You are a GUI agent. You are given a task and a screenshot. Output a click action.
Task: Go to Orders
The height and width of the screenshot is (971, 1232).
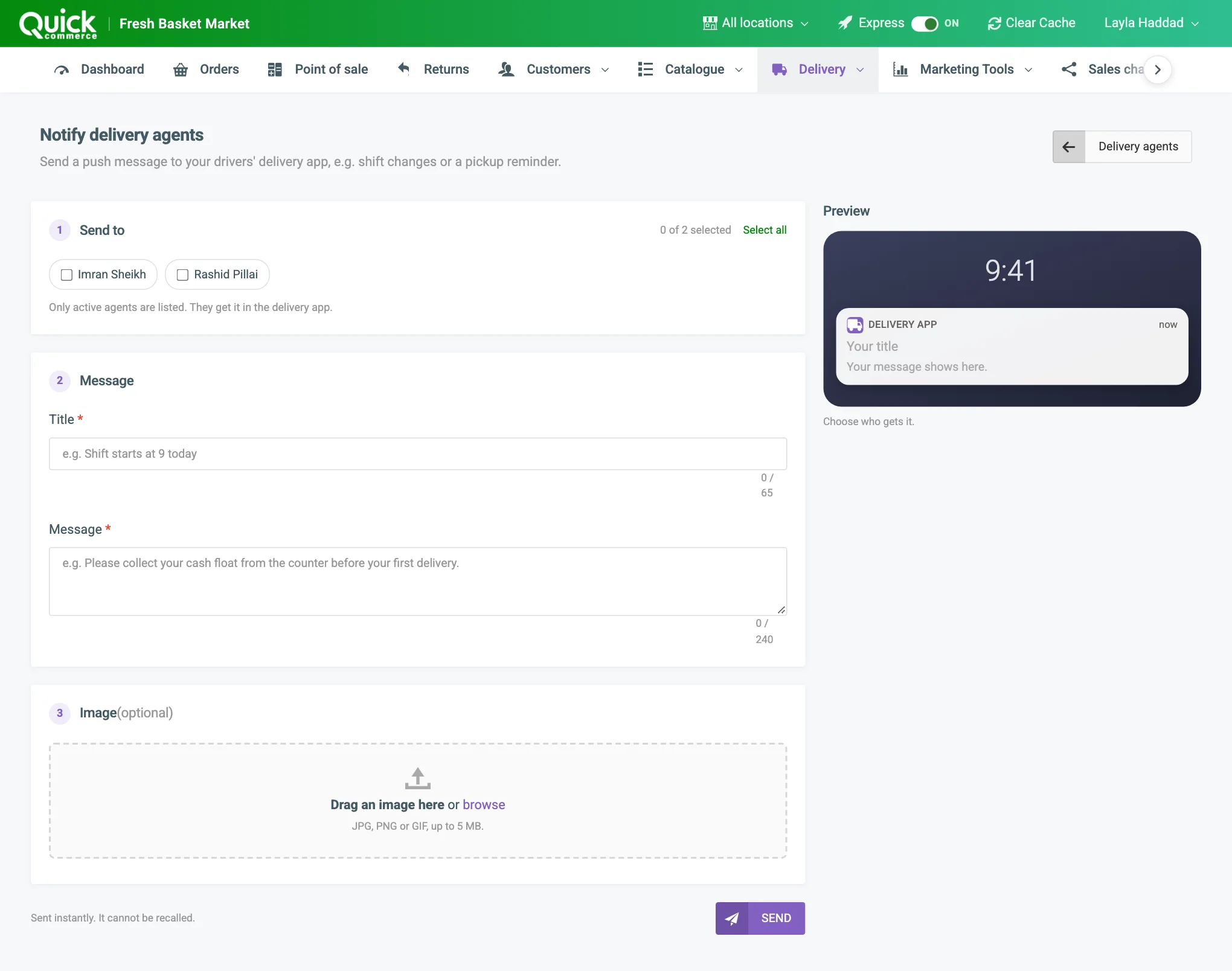click(206, 69)
